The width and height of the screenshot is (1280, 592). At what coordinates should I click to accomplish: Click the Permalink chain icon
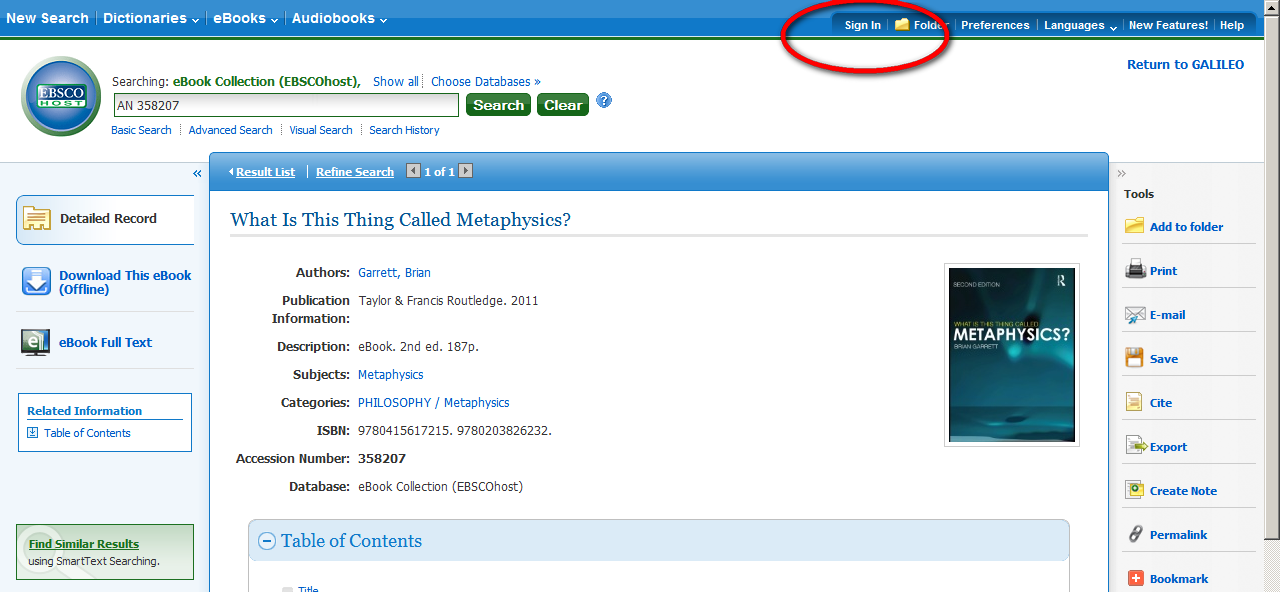click(x=1135, y=534)
